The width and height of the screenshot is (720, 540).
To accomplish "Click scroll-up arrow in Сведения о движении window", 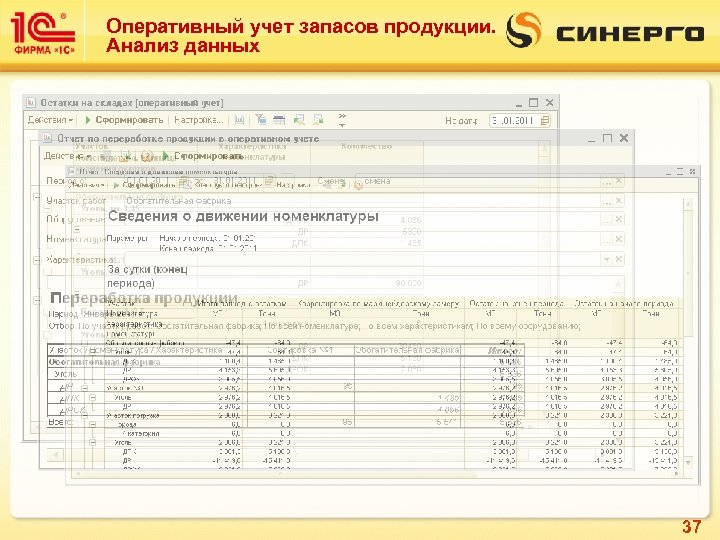I will coord(688,204).
